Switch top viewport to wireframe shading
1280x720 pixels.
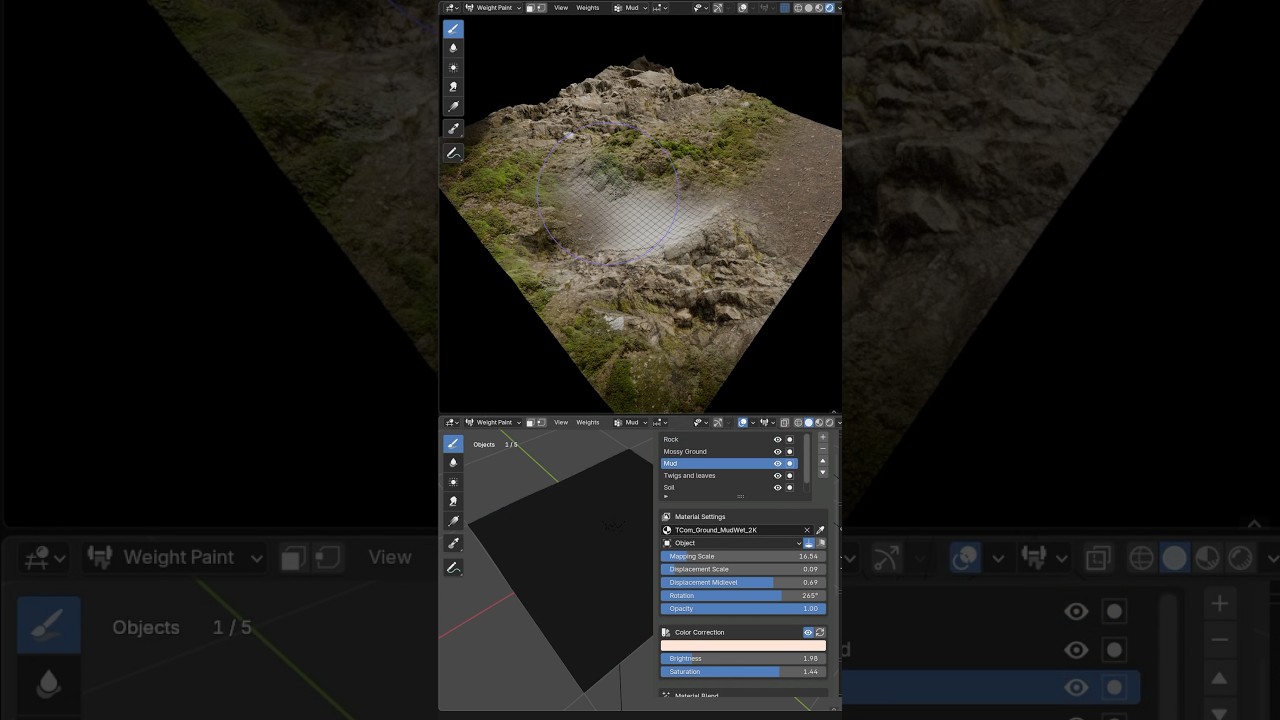pyautogui.click(x=797, y=7)
